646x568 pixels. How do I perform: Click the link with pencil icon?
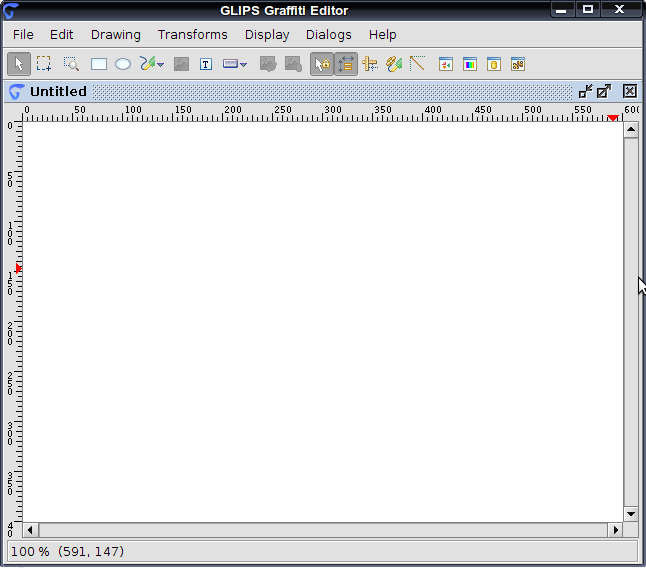394,64
